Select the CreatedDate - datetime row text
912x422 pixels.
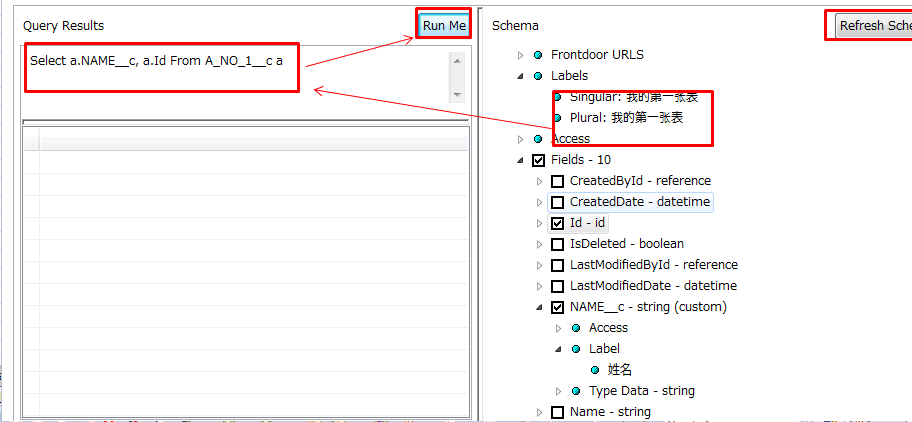640,202
